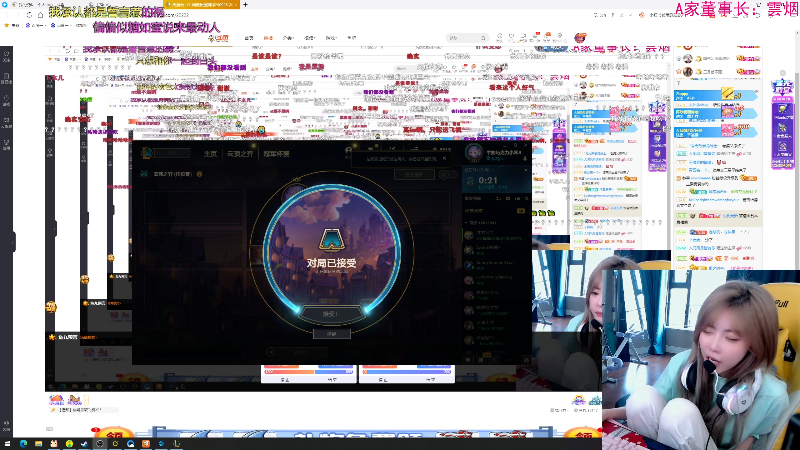Switch to the 云顶之弈 tab
800x450 pixels.
pos(240,154)
